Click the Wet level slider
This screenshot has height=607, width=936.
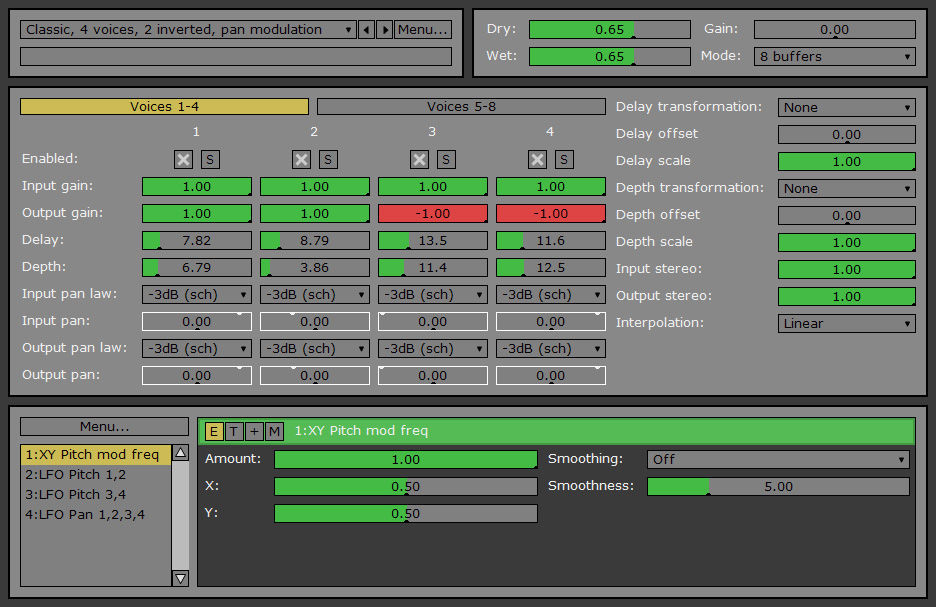click(x=609, y=57)
